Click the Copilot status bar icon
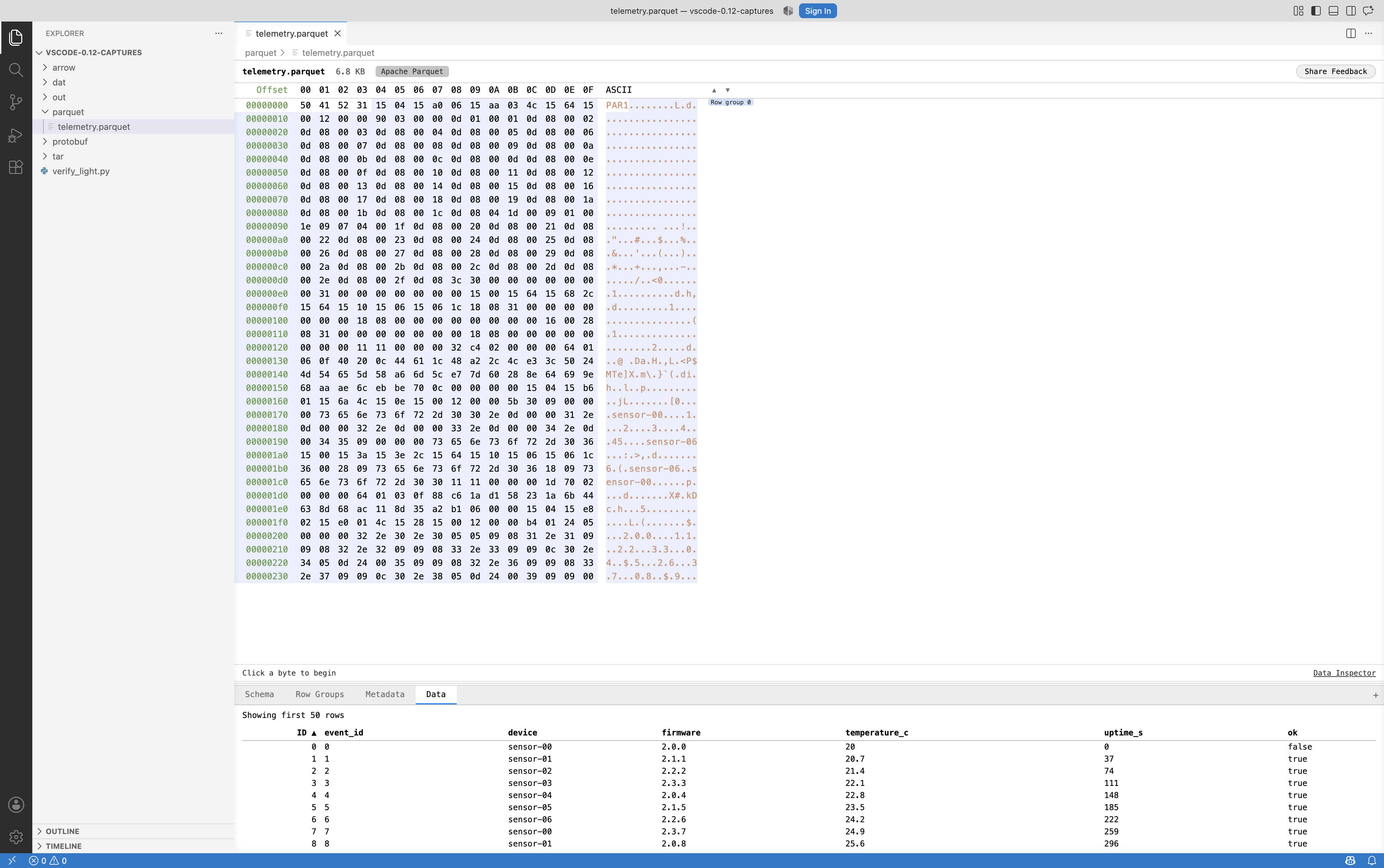This screenshot has height=868, width=1384. tap(1350, 861)
